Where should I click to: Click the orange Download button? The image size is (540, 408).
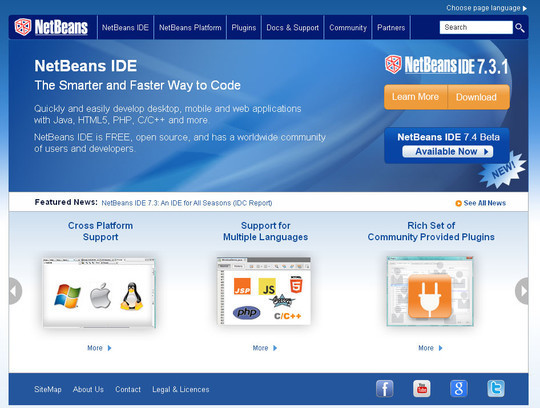(479, 97)
